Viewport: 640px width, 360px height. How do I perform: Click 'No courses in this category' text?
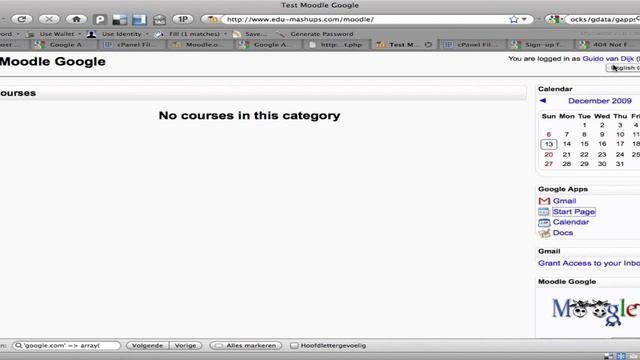(x=249, y=116)
